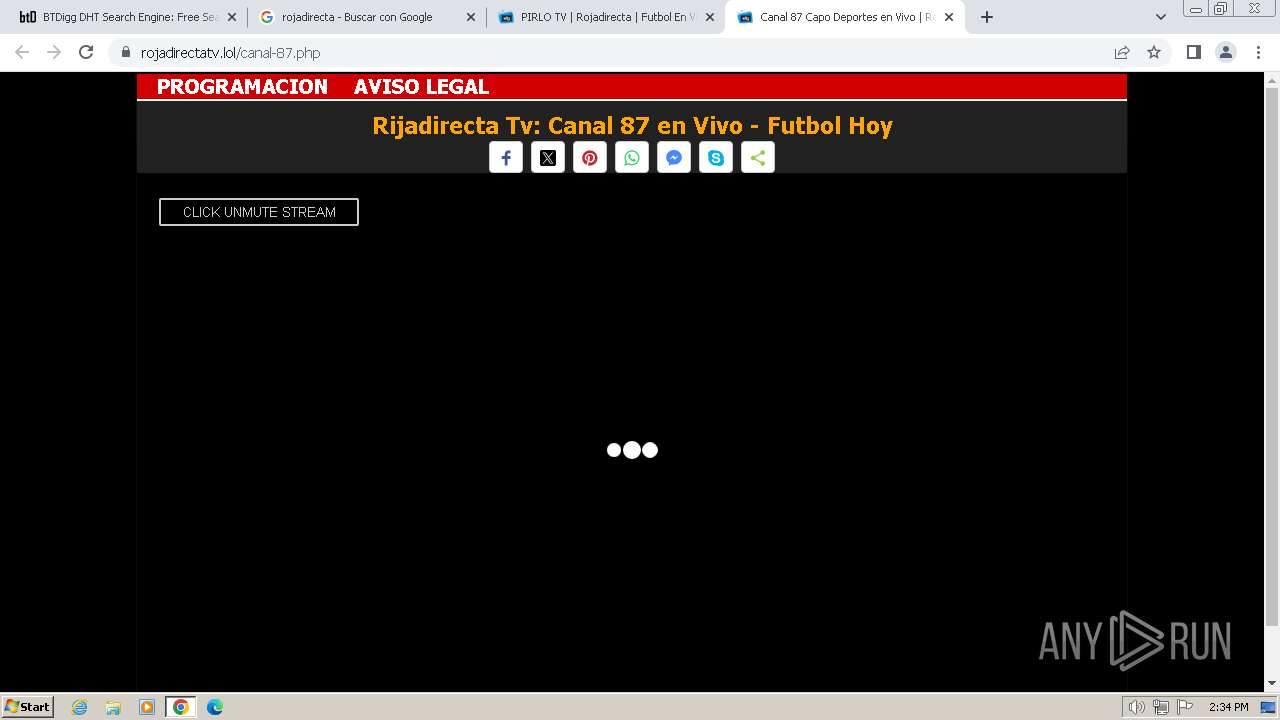Open the Chrome profile avatar
Screen dimensions: 1280x720
coord(1226,52)
